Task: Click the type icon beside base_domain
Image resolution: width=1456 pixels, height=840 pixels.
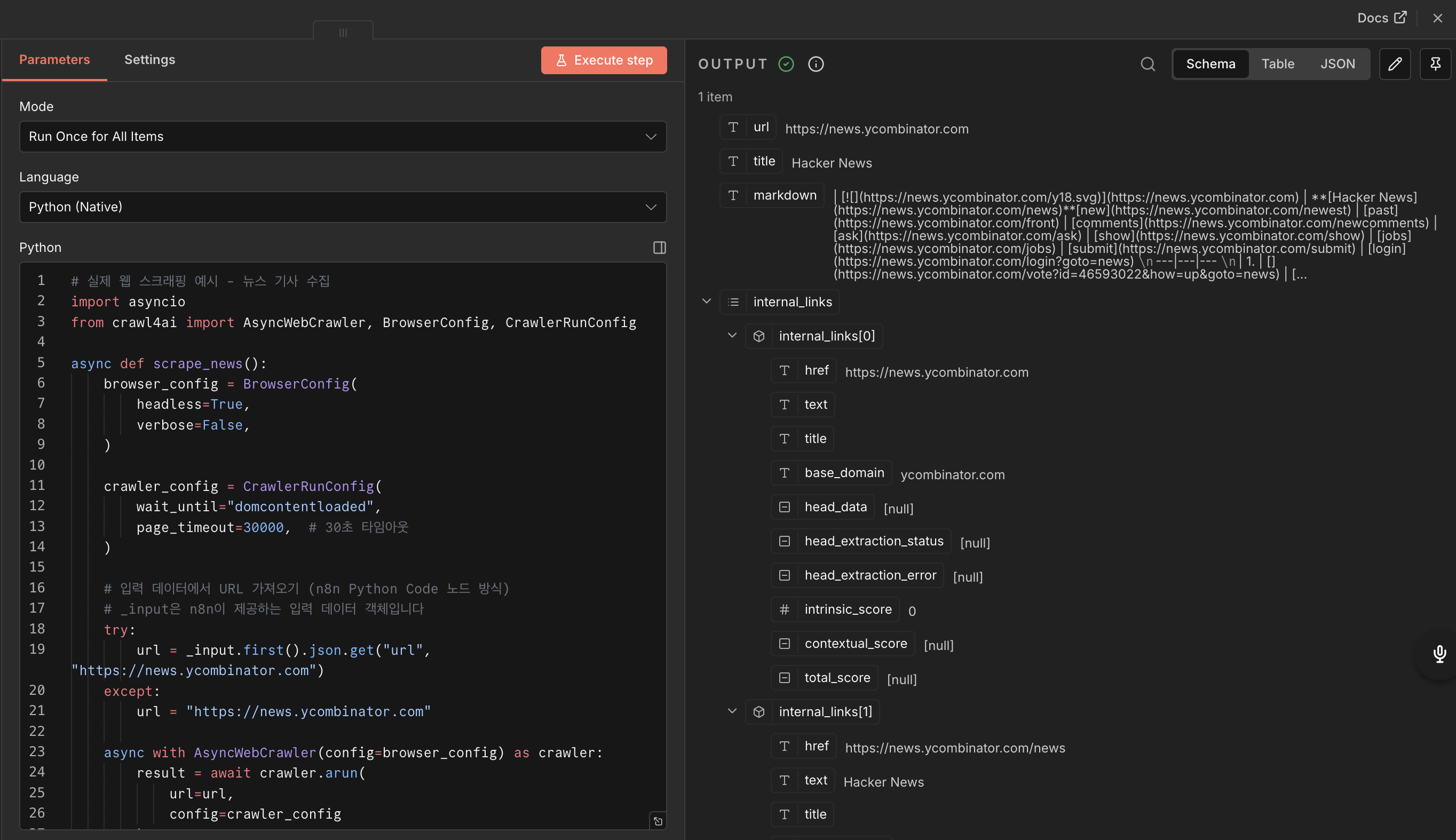Action: [x=785, y=472]
